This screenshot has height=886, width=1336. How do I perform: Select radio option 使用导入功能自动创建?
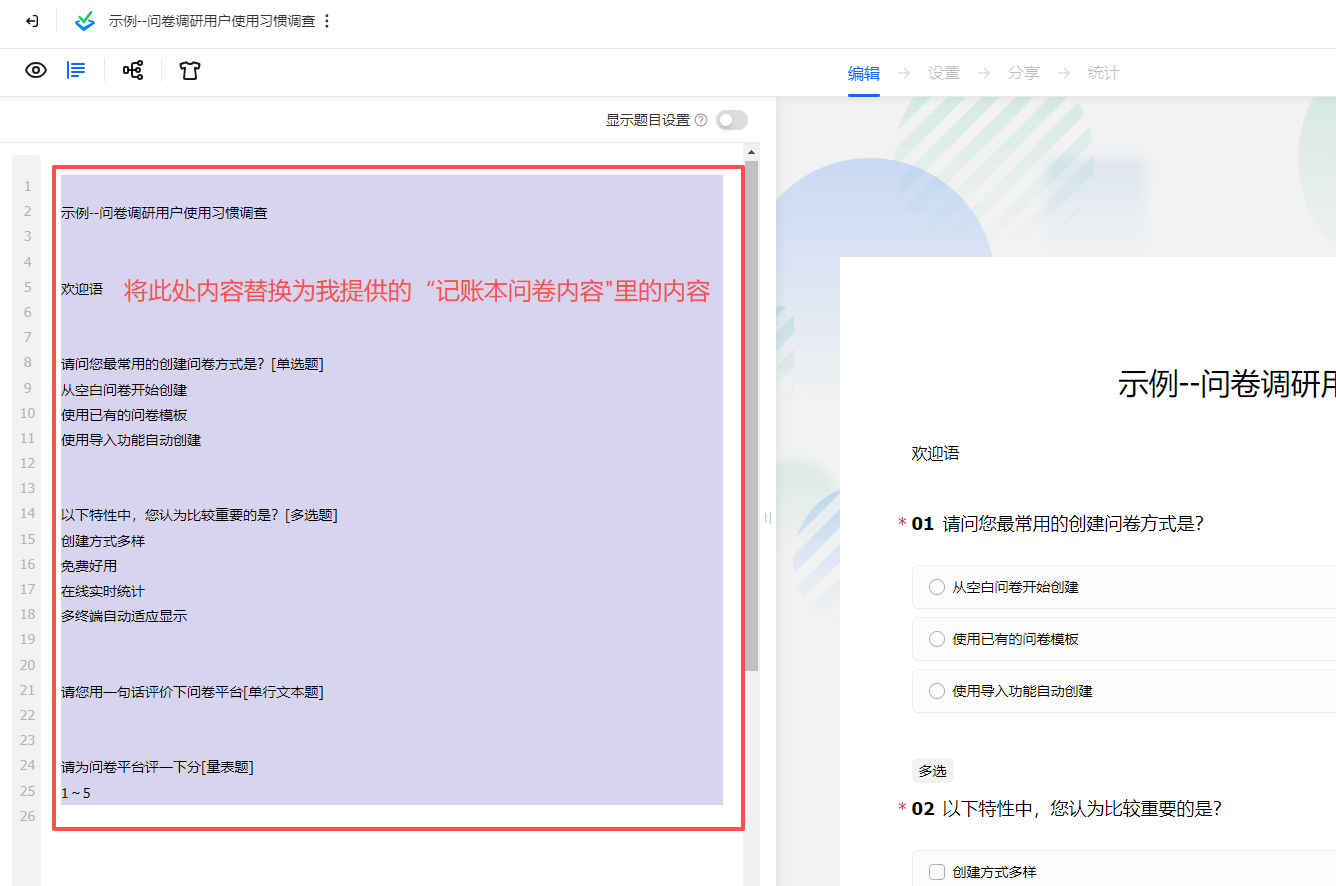click(x=937, y=691)
